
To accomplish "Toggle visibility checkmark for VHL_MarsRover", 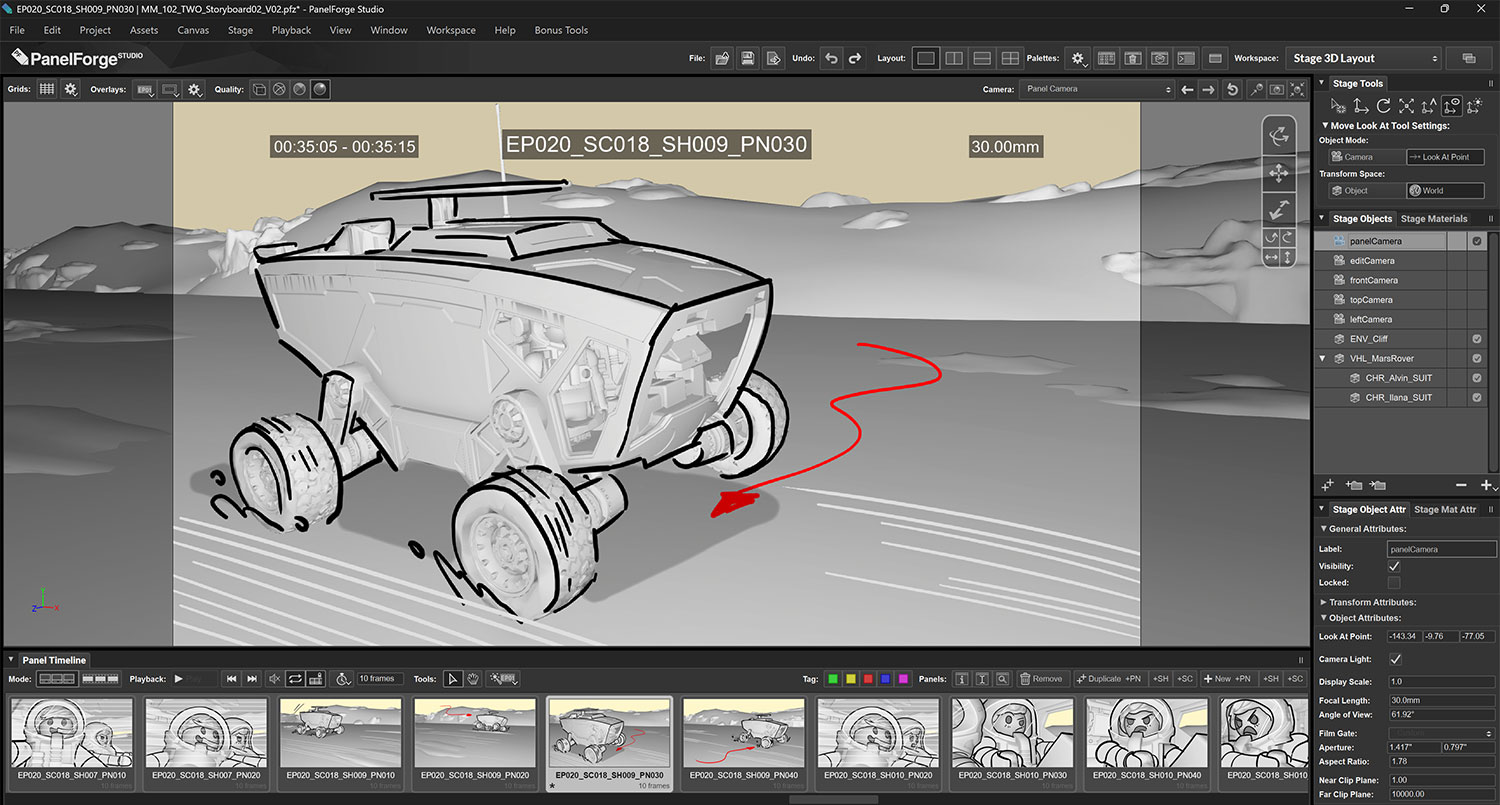I will point(1476,358).
